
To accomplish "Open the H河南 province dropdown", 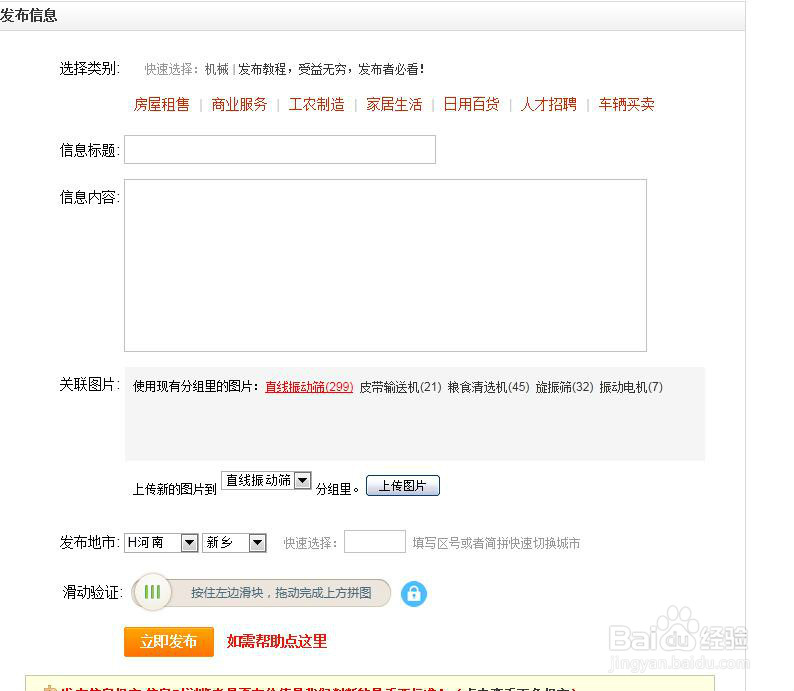I will [161, 543].
